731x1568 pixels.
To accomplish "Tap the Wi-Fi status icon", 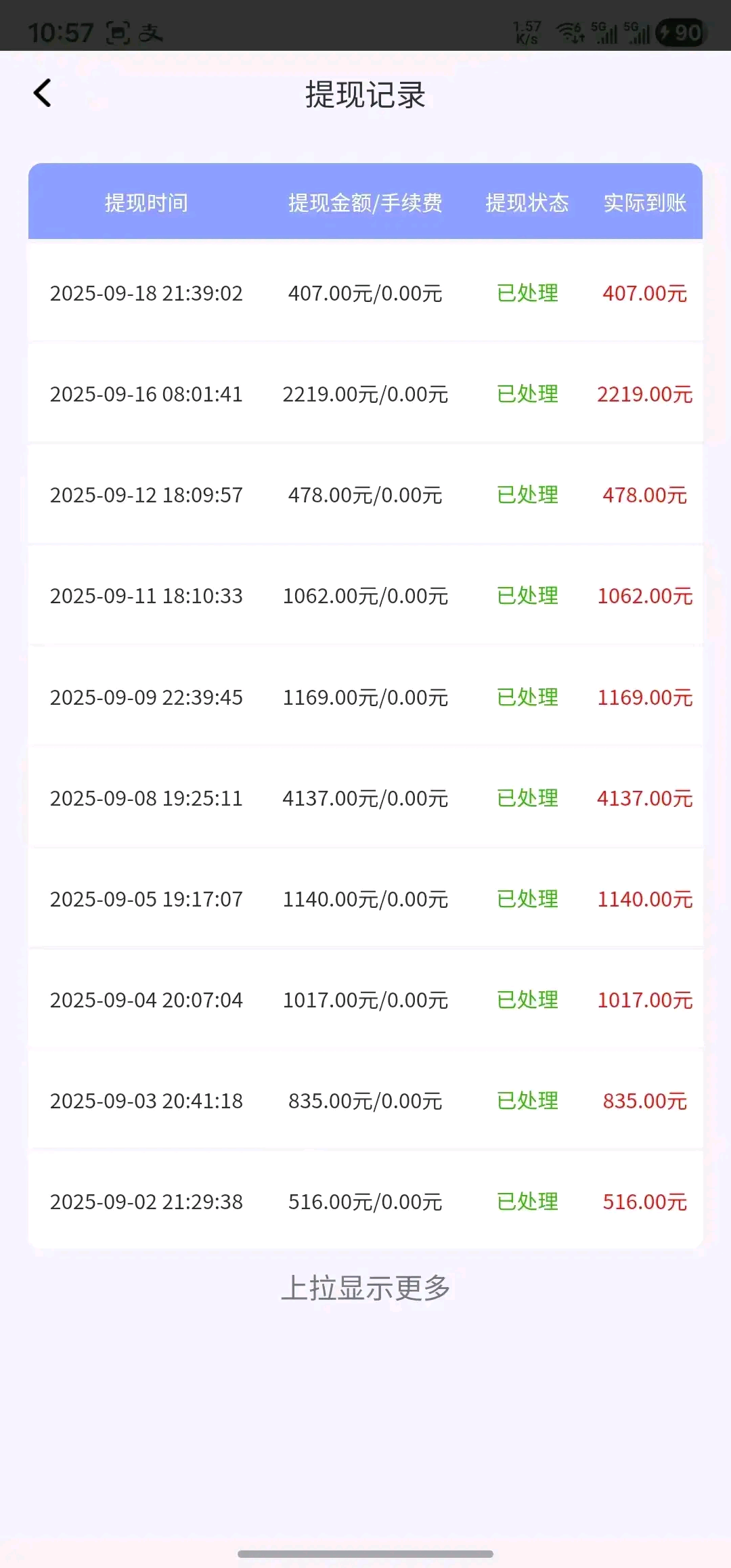I will pos(569,32).
